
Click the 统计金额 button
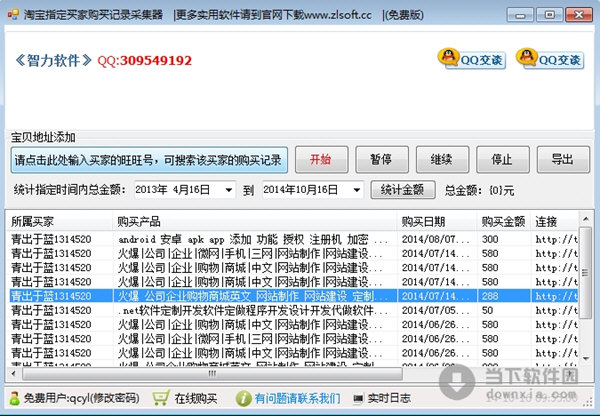403,190
